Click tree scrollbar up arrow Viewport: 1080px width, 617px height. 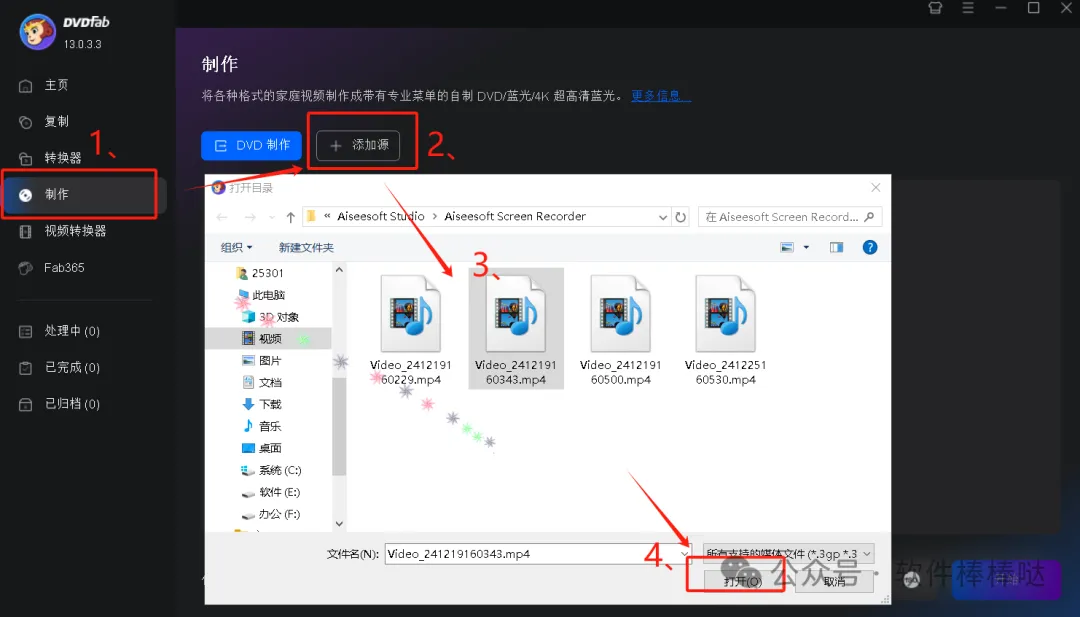click(339, 271)
